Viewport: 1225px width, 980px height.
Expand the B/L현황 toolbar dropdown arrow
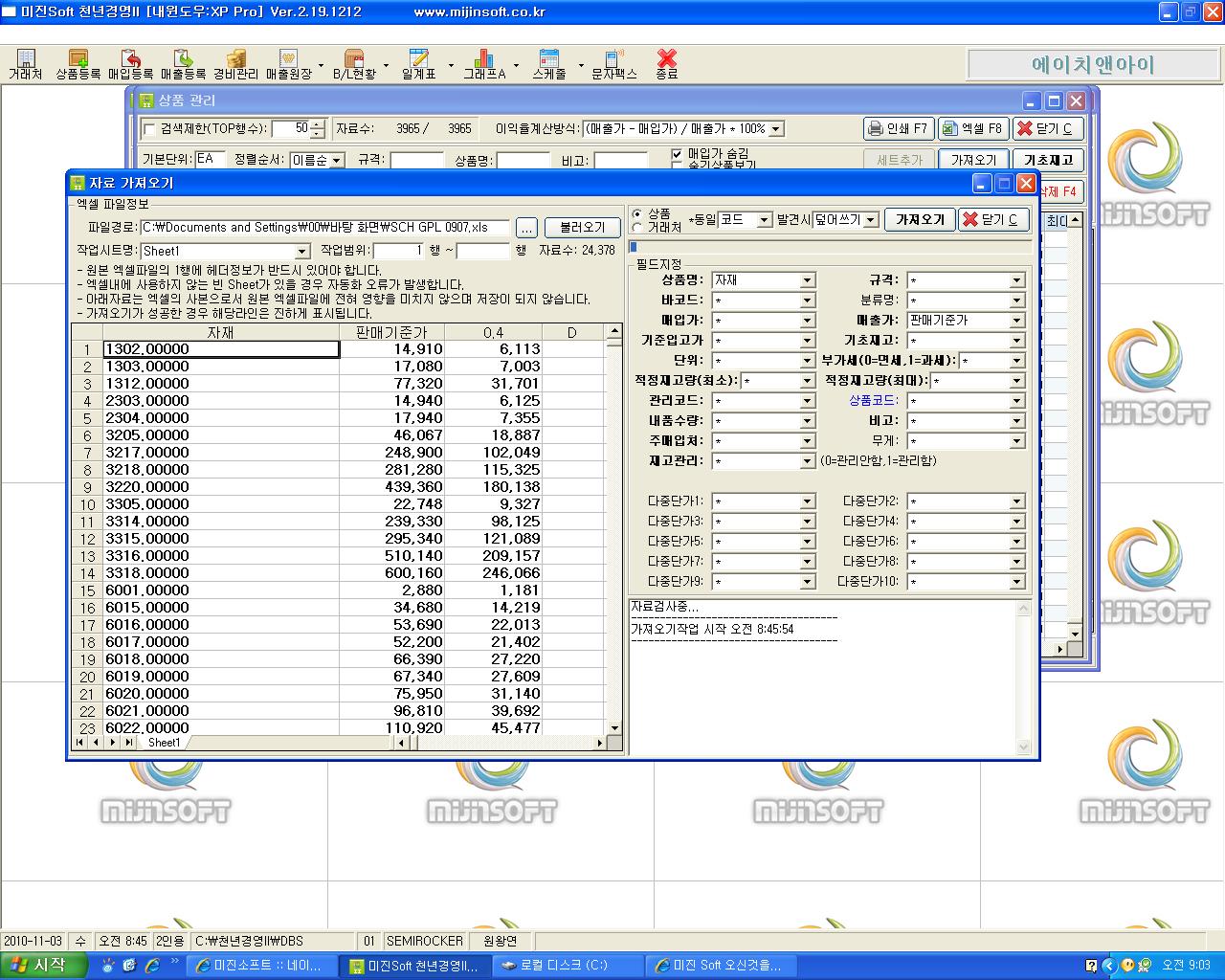click(x=386, y=66)
